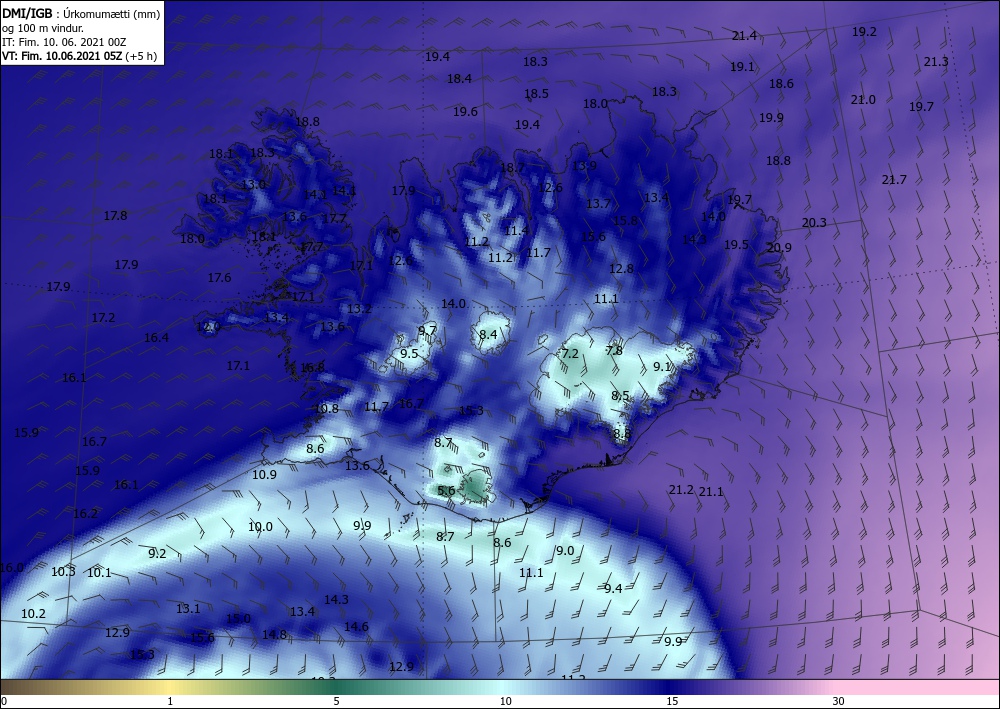This screenshot has height=709, width=1000.
Task: Click the VT: Fim. 10.06.2021 05Z valid-time line
Action: [79, 55]
